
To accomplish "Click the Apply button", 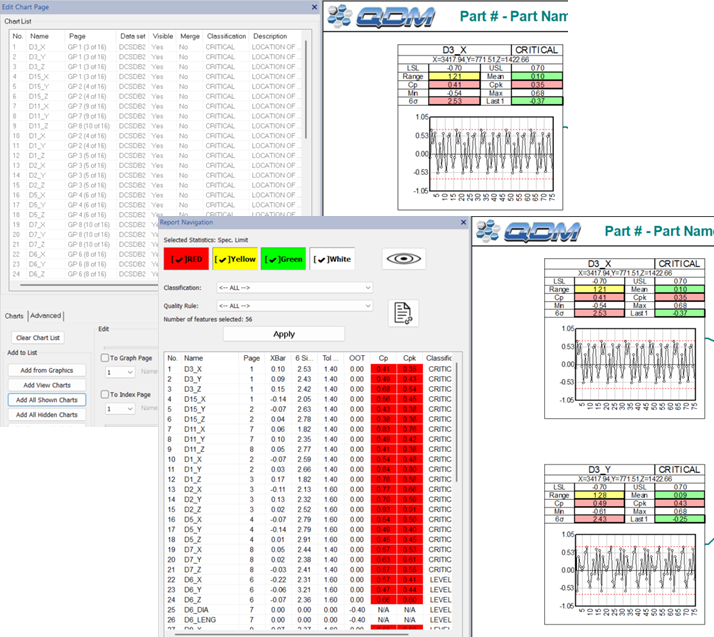I will (x=284, y=334).
